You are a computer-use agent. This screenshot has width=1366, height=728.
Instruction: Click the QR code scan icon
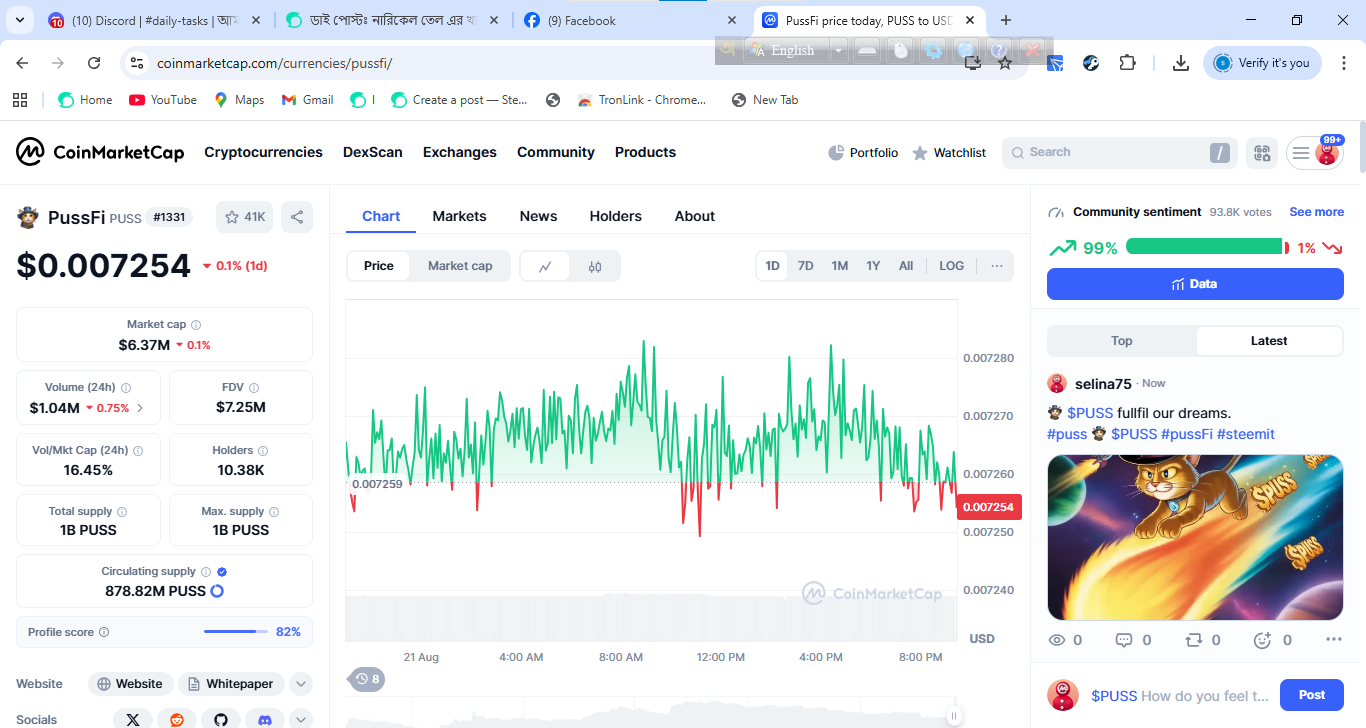1262,153
